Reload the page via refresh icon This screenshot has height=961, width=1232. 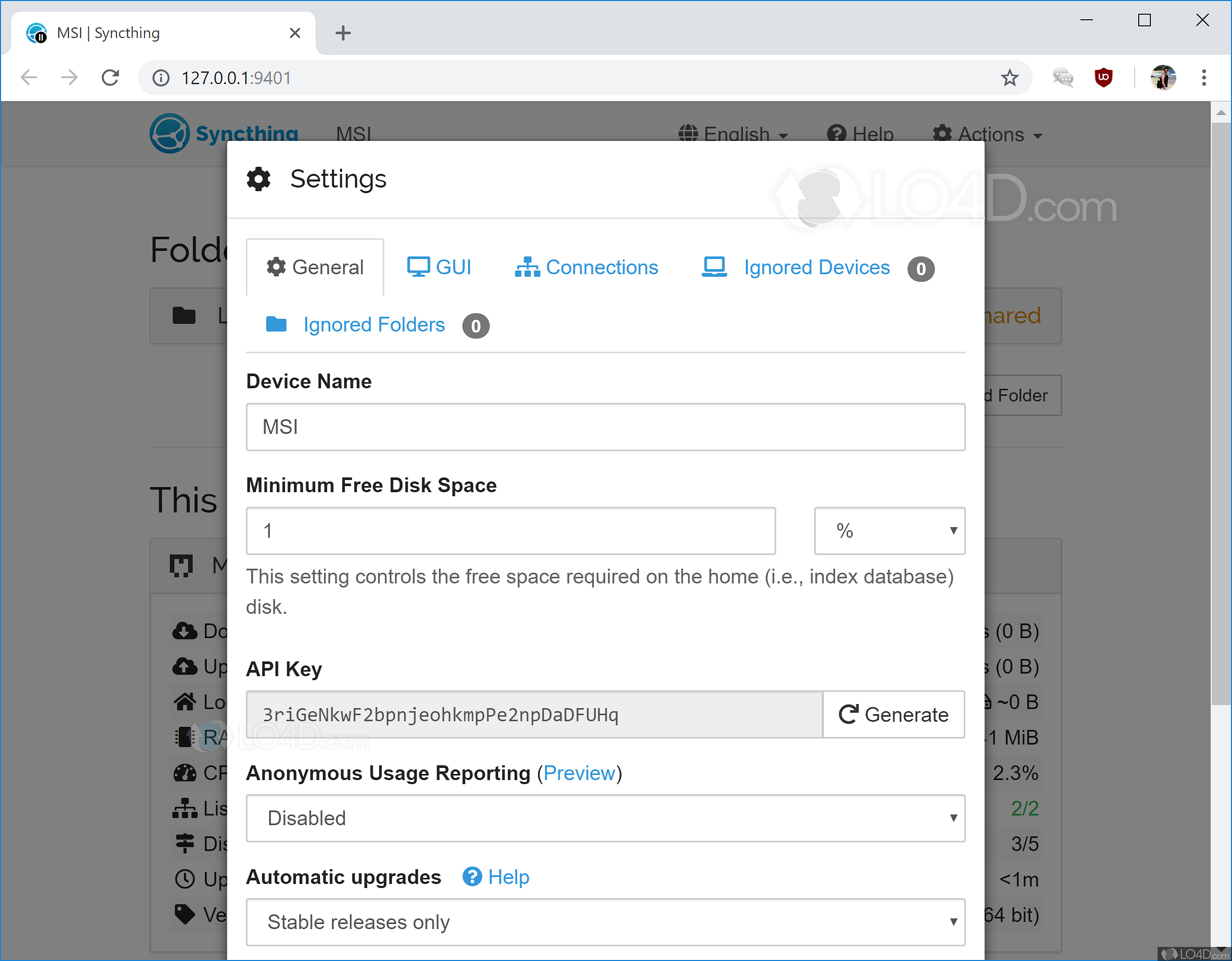[111, 77]
